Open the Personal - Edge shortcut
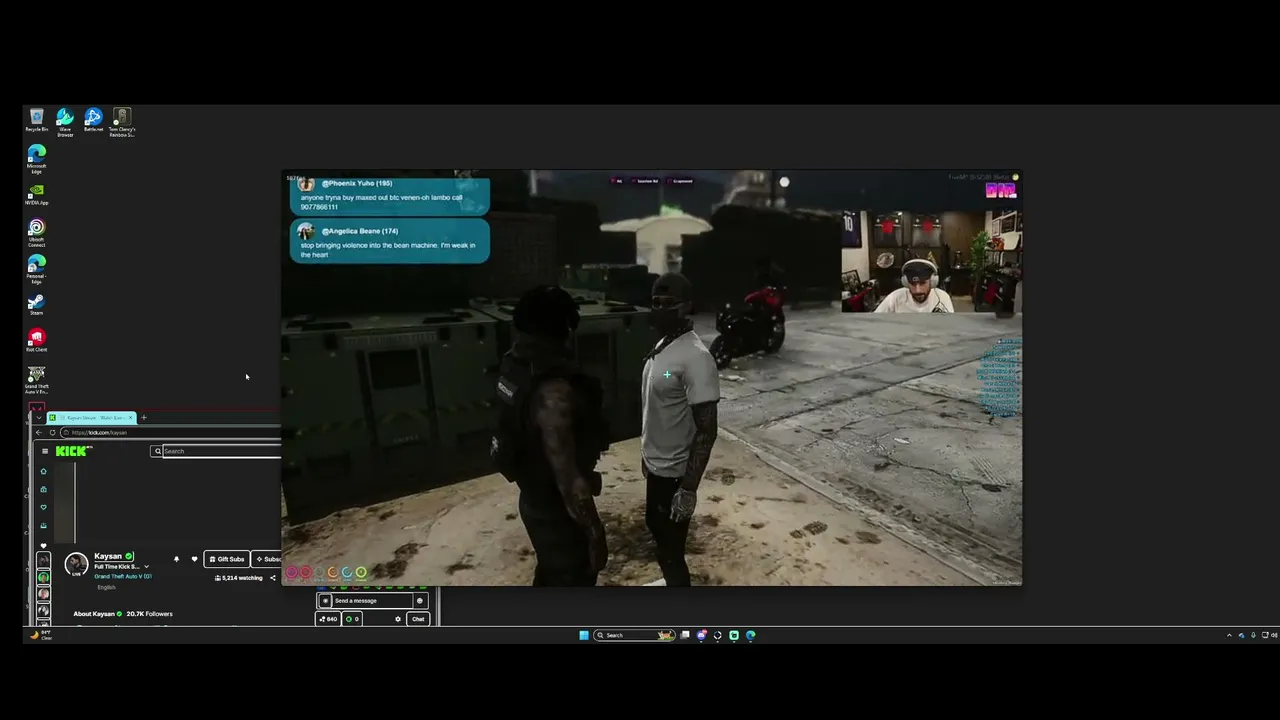Viewport: 1280px width, 720px height. [x=37, y=269]
